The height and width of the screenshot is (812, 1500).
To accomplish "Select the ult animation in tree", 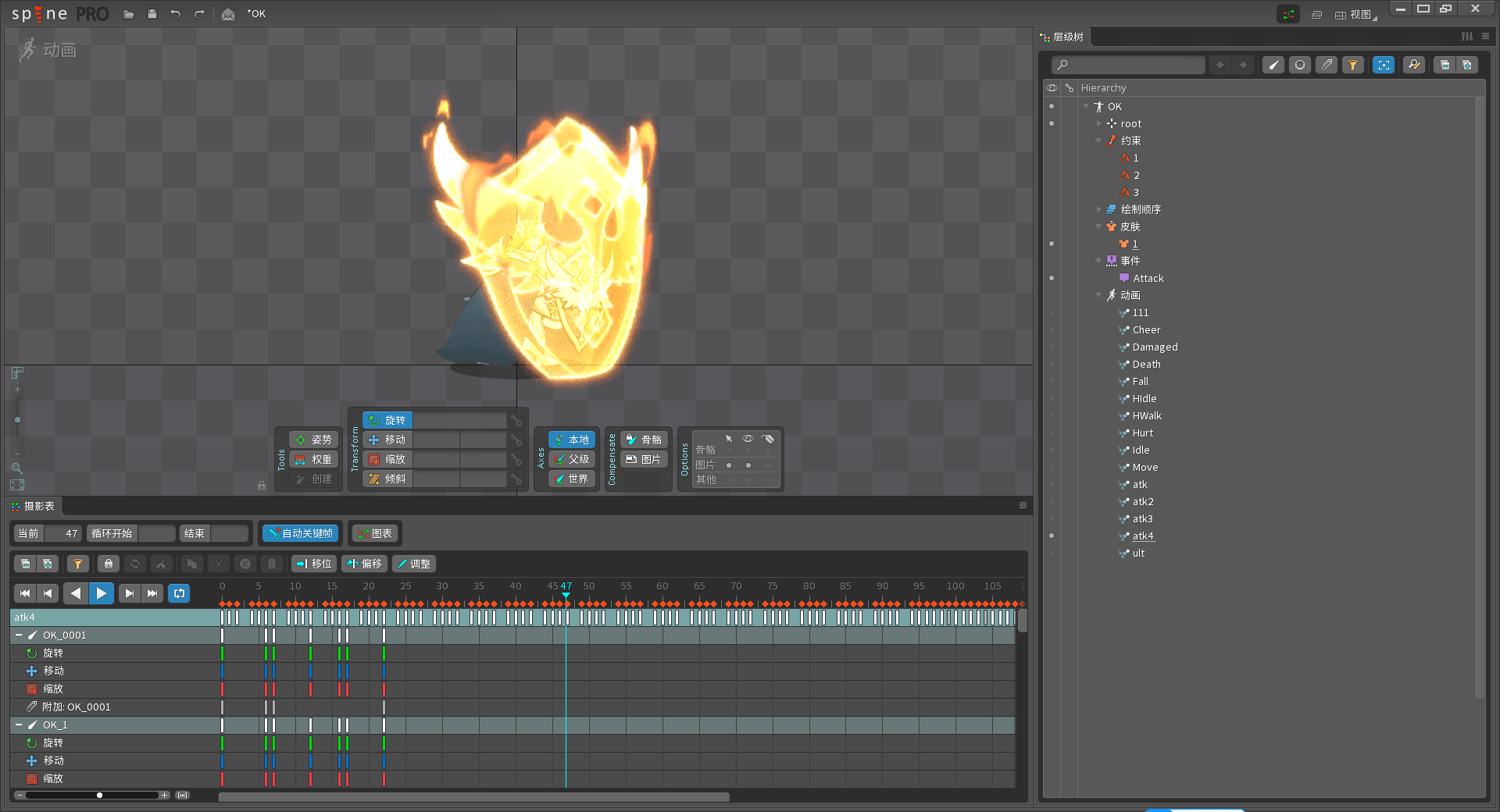I will point(1138,553).
